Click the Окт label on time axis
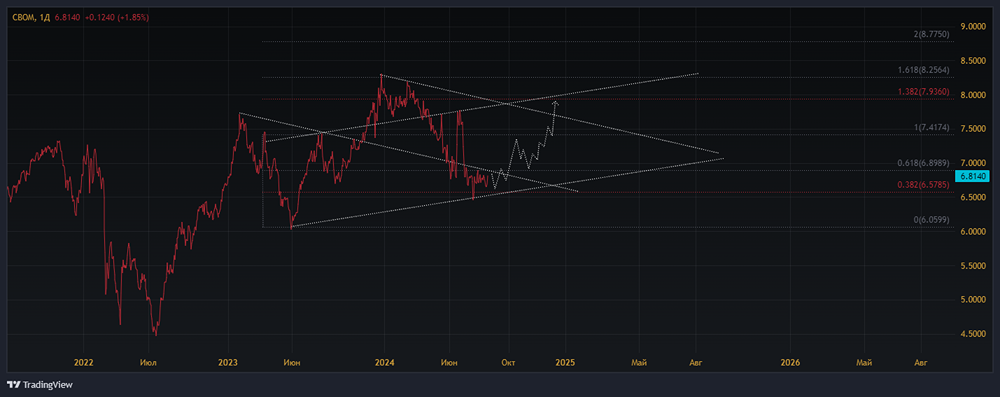1000x397 pixels. 508,363
